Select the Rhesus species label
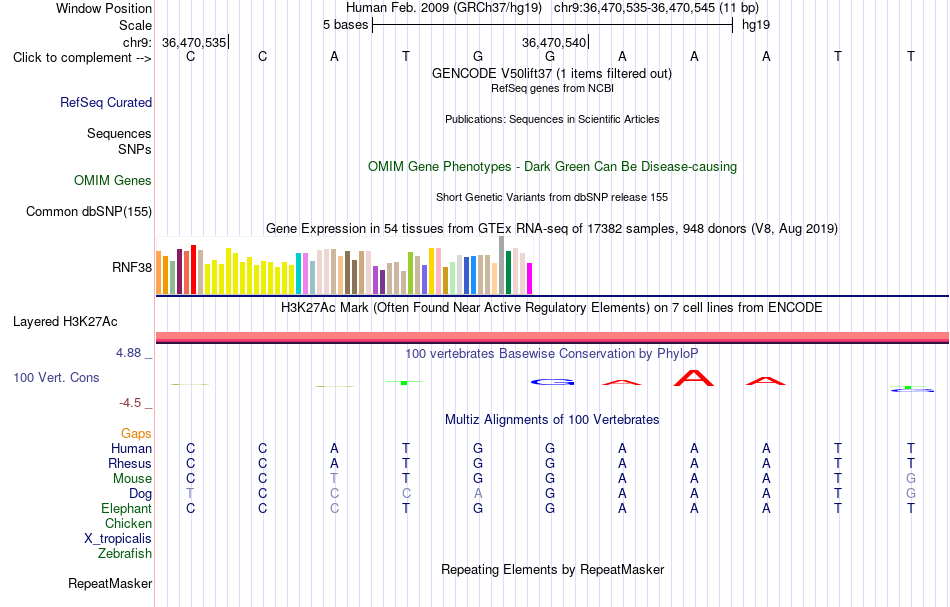Image resolution: width=950 pixels, height=607 pixels. 130,463
